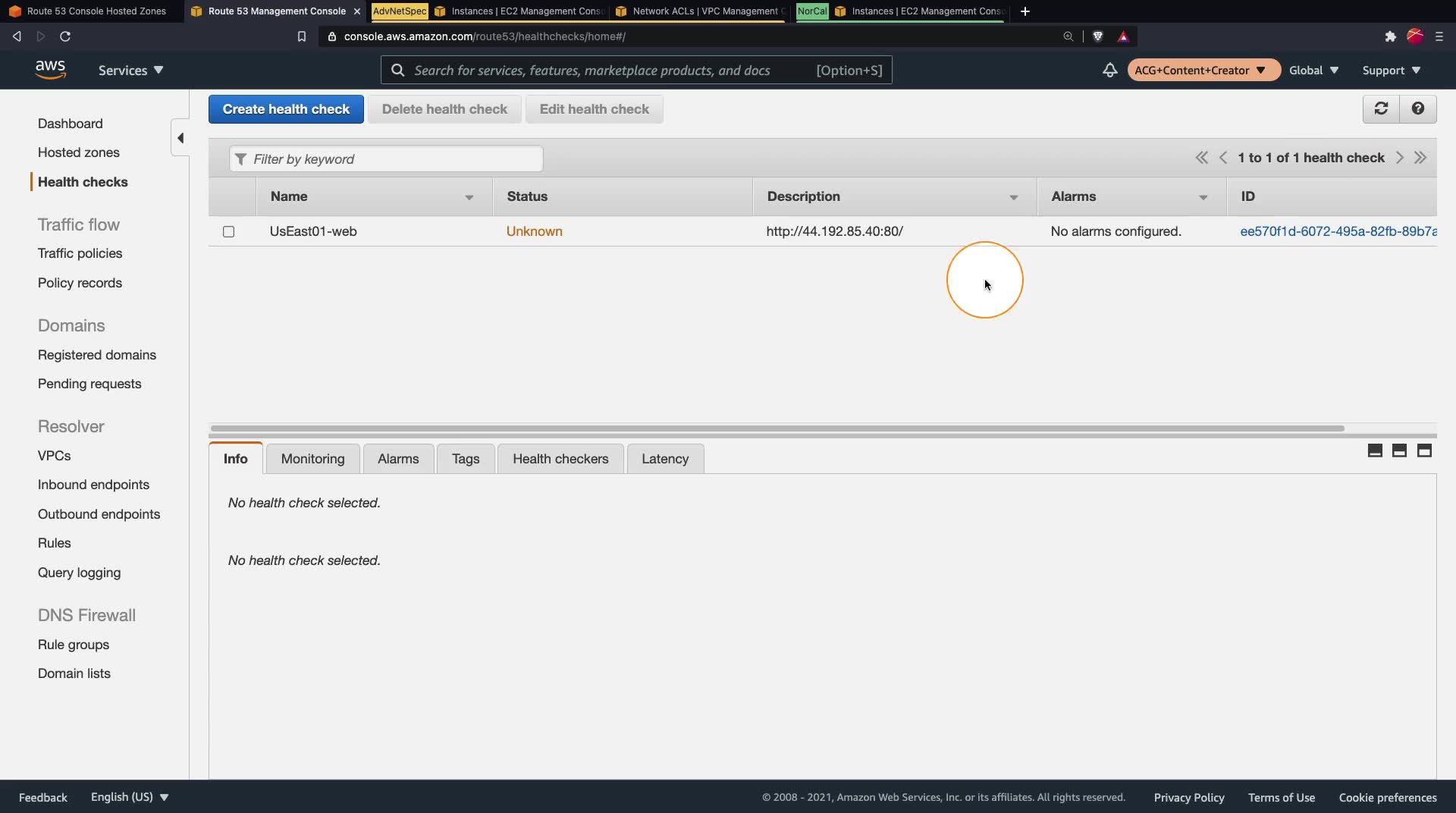1456x813 pixels.
Task: Expand the ACG+Content+Creator account menu
Action: click(x=1203, y=70)
